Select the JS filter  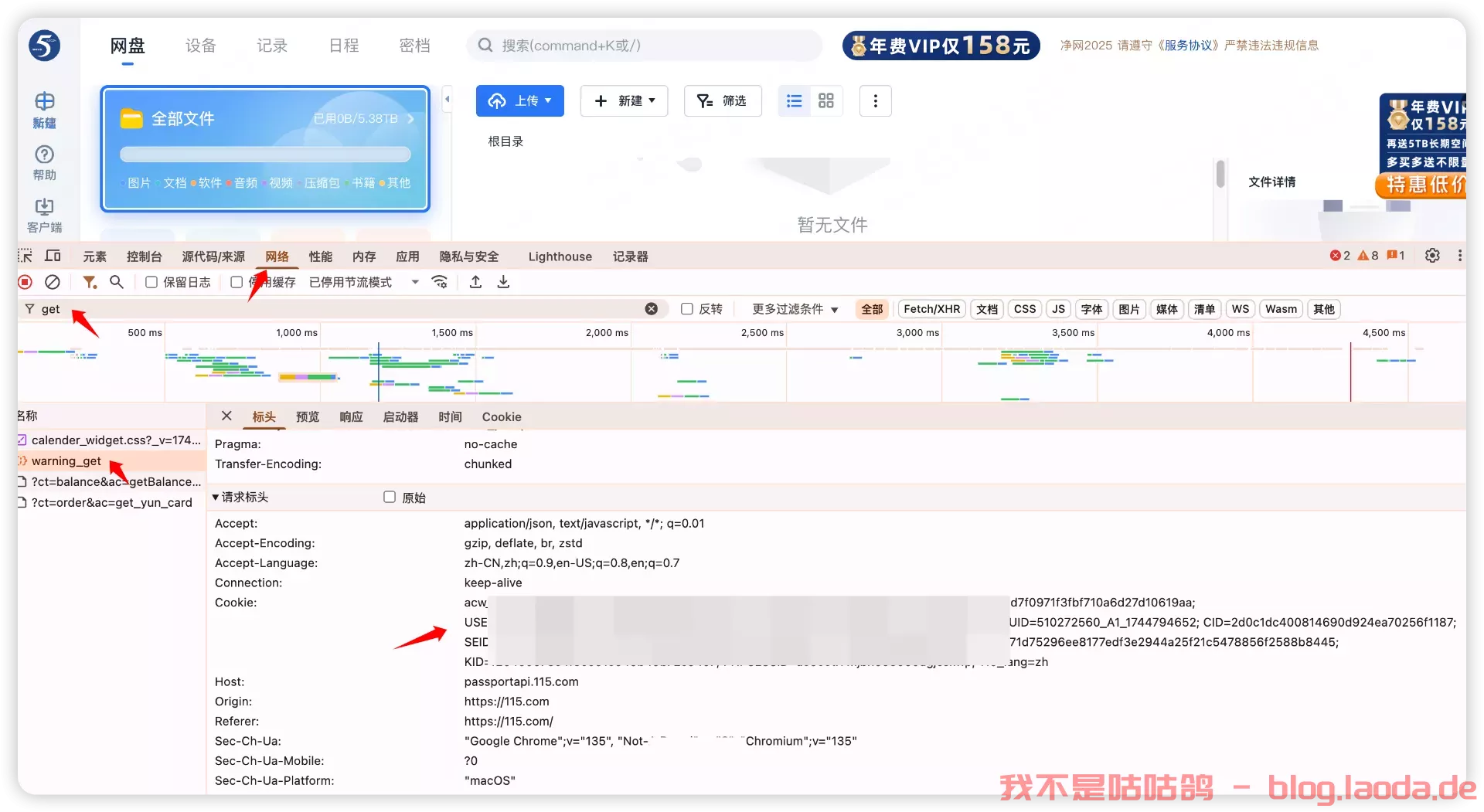[1058, 309]
